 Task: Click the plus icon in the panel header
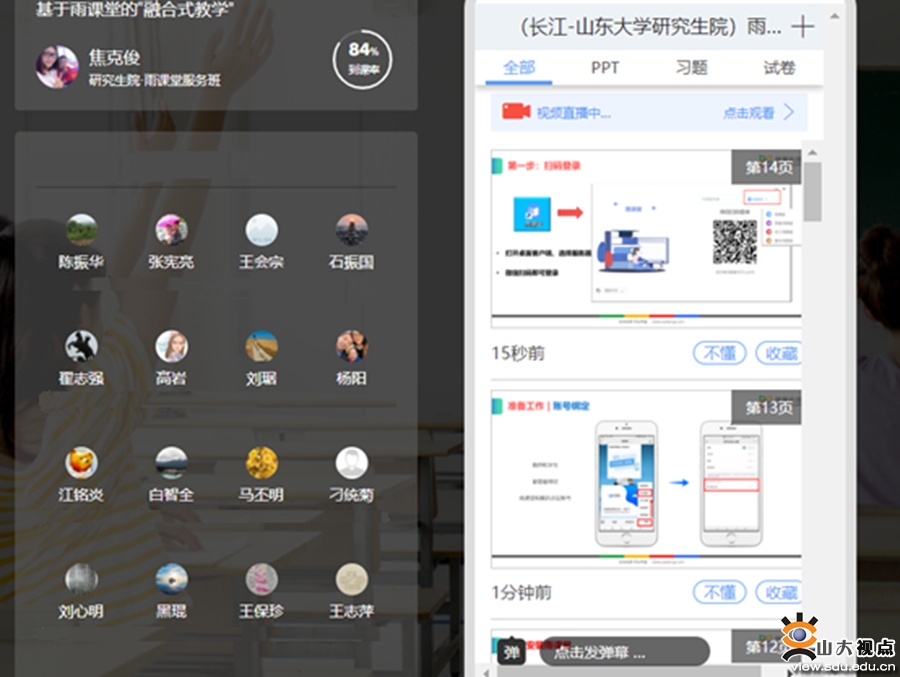tap(802, 27)
